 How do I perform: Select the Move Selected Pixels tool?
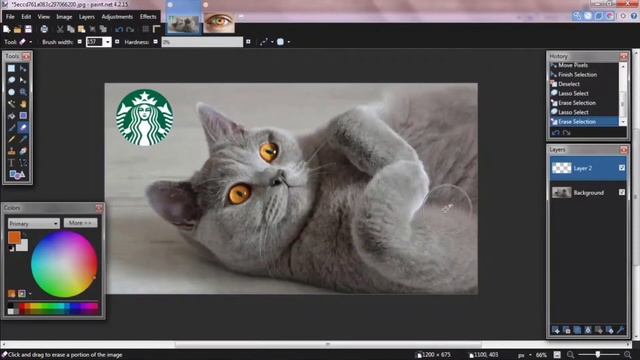click(x=23, y=68)
